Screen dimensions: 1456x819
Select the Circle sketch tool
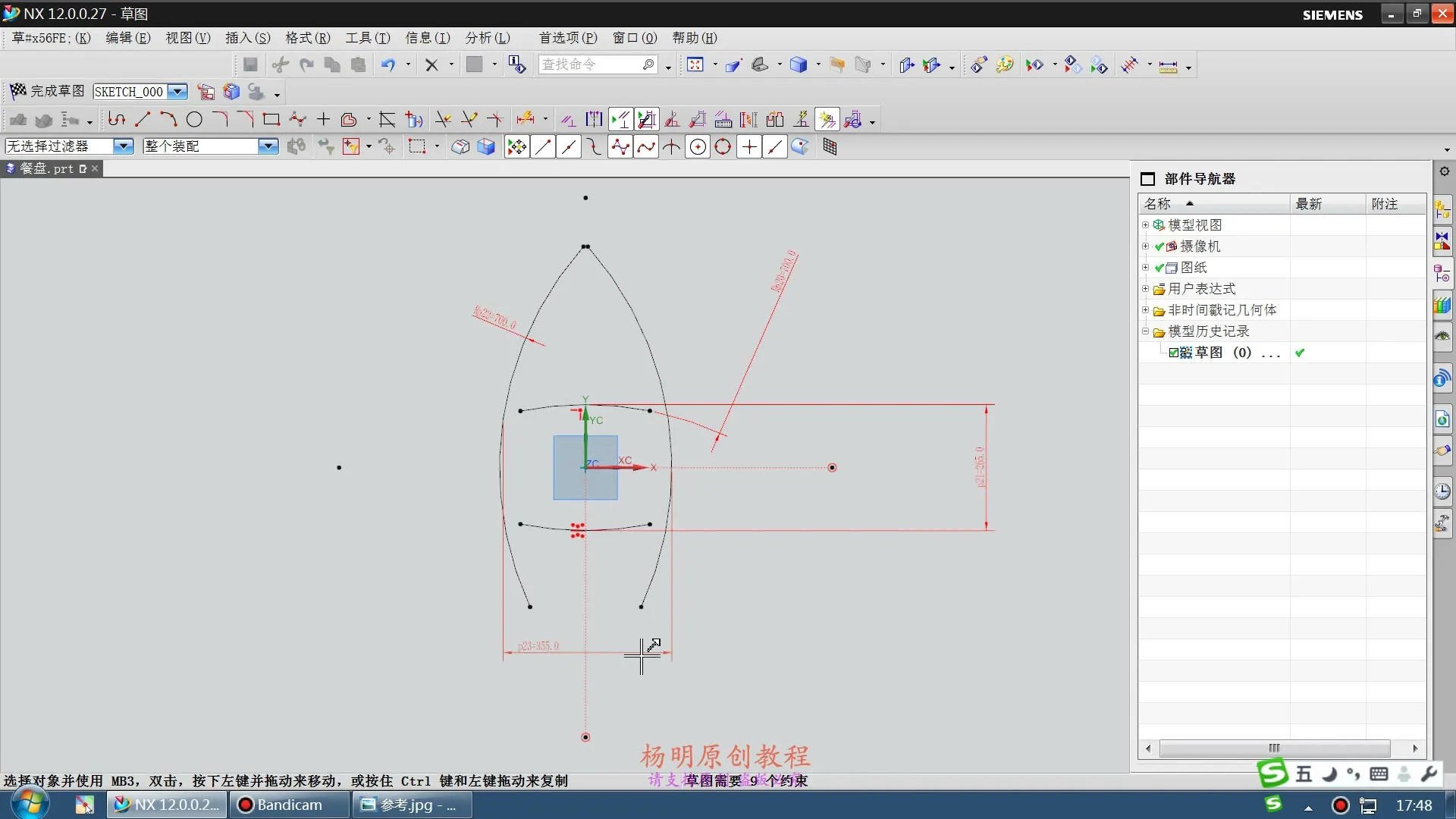pos(194,120)
